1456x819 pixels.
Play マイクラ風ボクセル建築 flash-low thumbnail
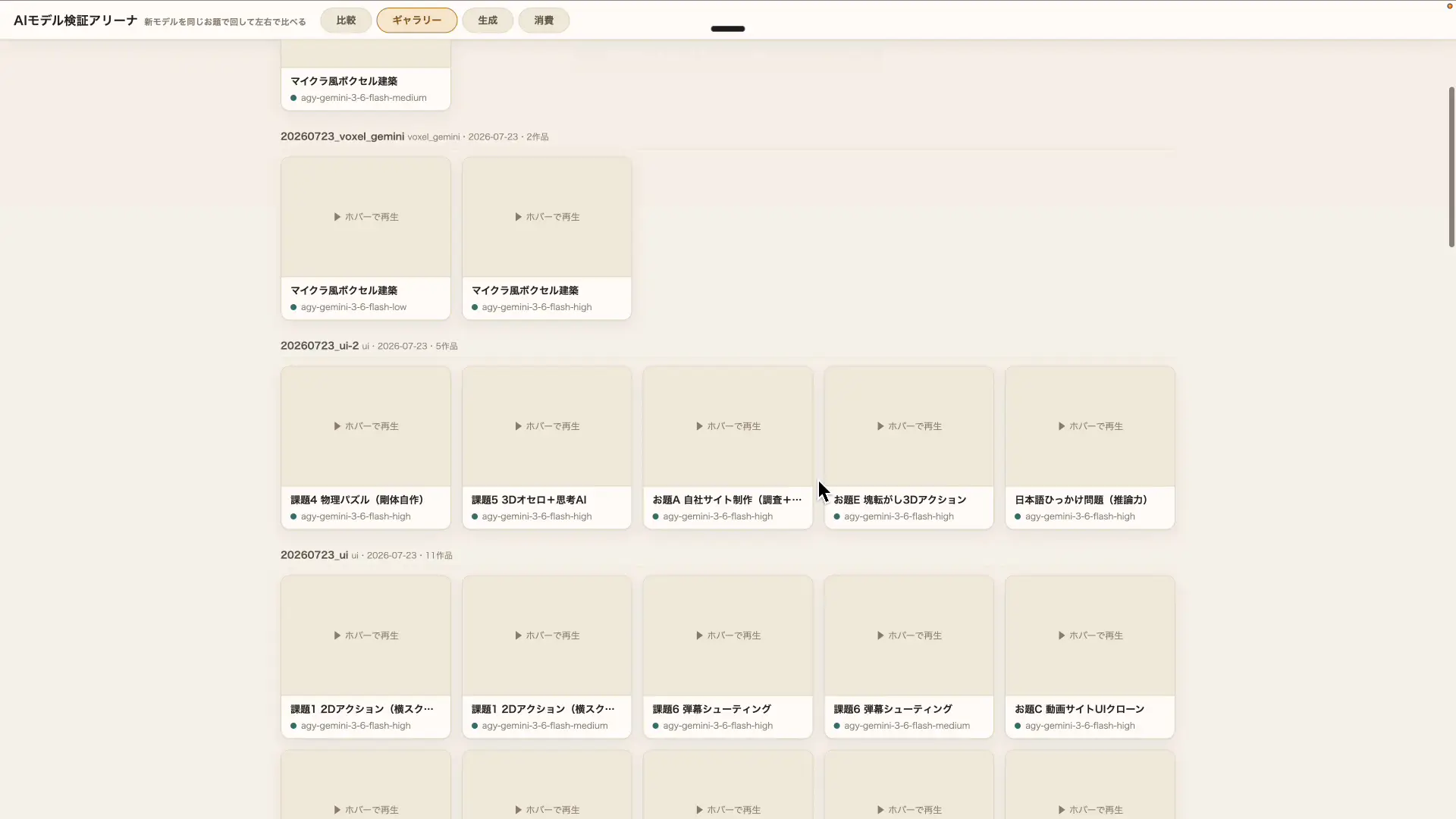pos(366,217)
